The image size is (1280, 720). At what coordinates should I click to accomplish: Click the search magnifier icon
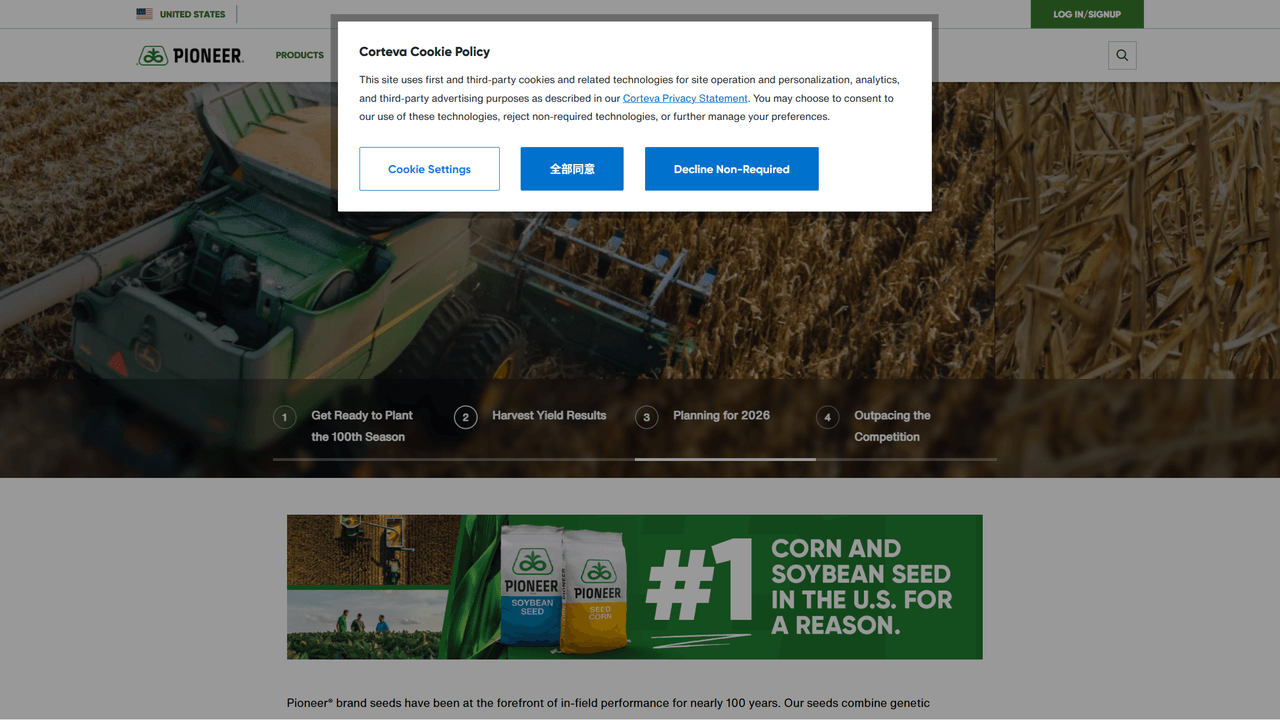(1122, 55)
